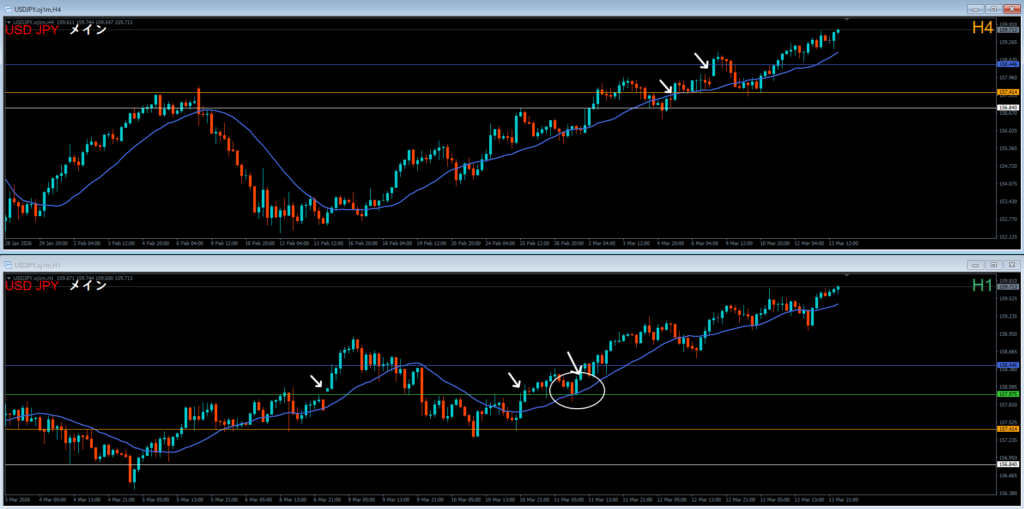Click the chart icon in the USDJPY H4 title bar
This screenshot has height=509, width=1024.
click(8, 8)
